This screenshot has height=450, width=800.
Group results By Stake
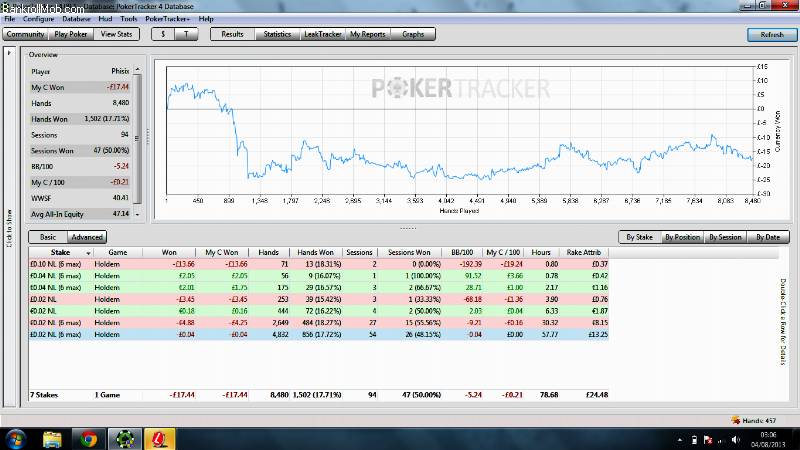[639, 237]
